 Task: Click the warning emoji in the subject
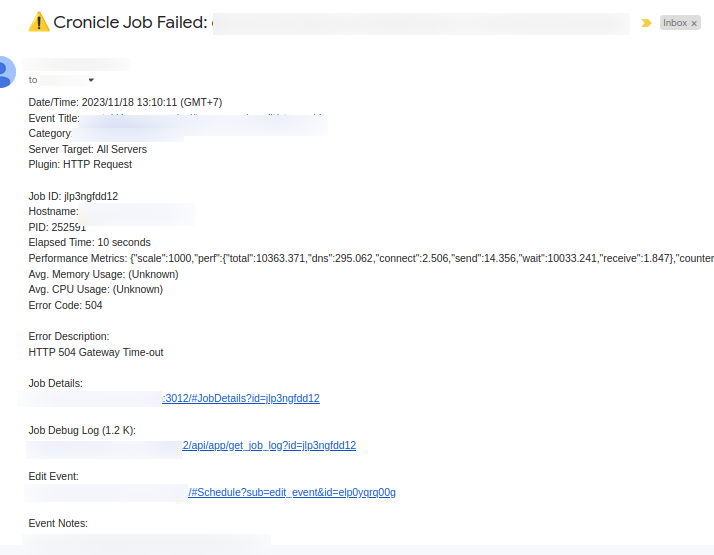pos(39,21)
